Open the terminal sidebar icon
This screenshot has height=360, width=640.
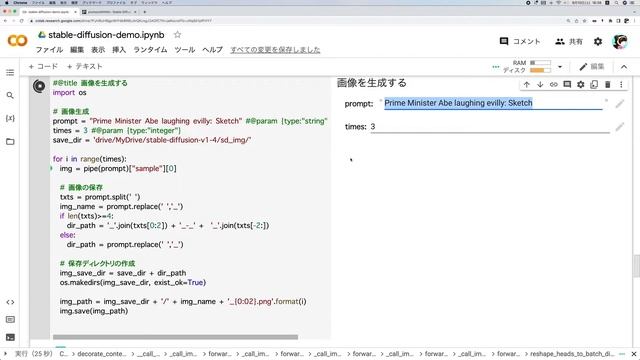pos(10,337)
